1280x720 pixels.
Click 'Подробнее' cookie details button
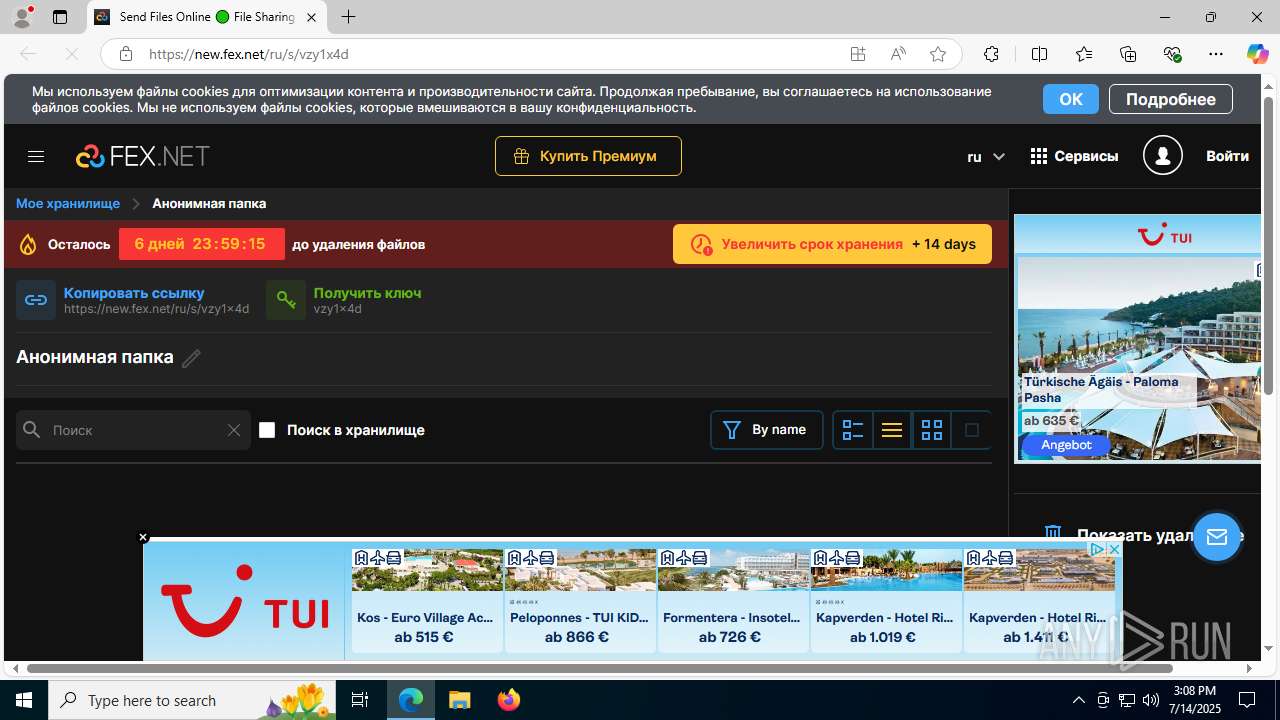(x=1171, y=99)
